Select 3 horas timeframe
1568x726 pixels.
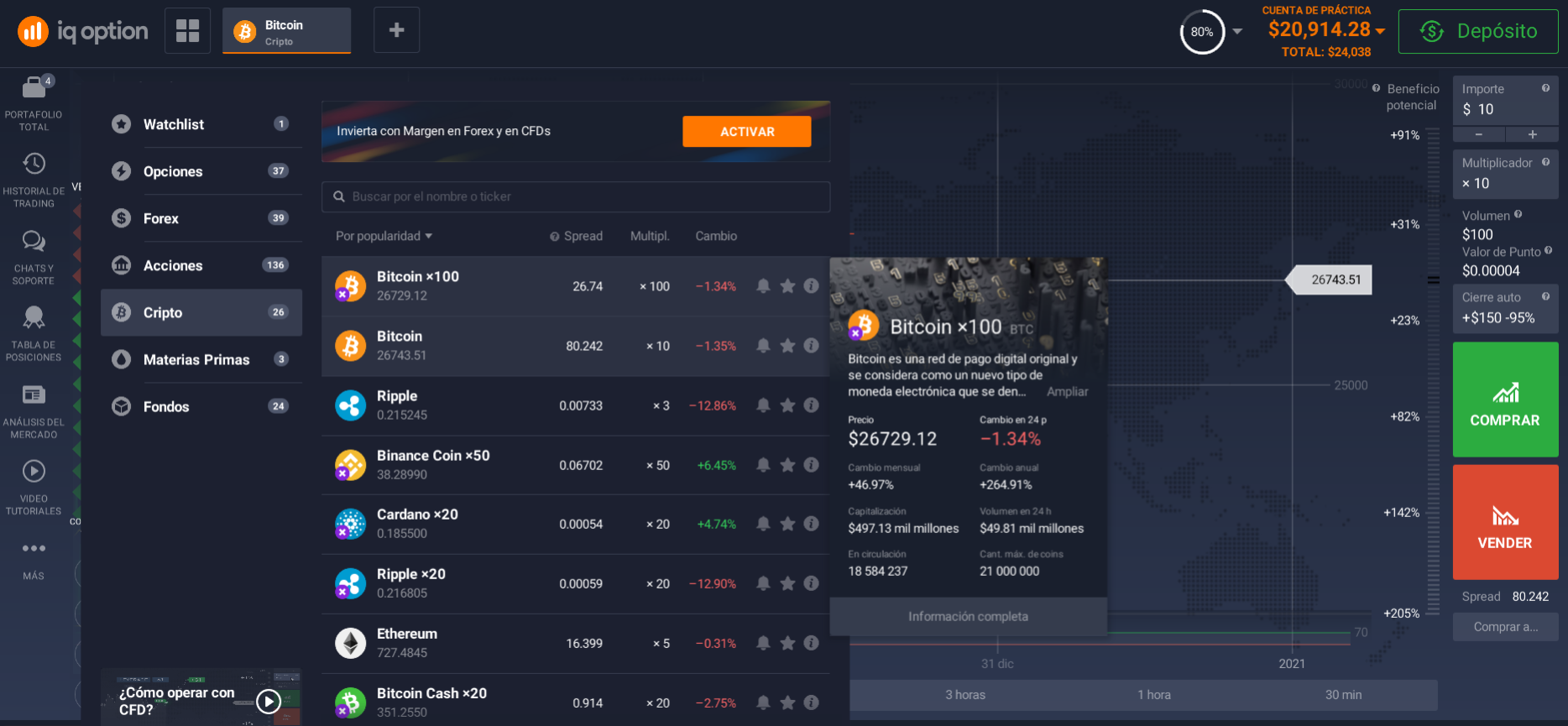(965, 695)
